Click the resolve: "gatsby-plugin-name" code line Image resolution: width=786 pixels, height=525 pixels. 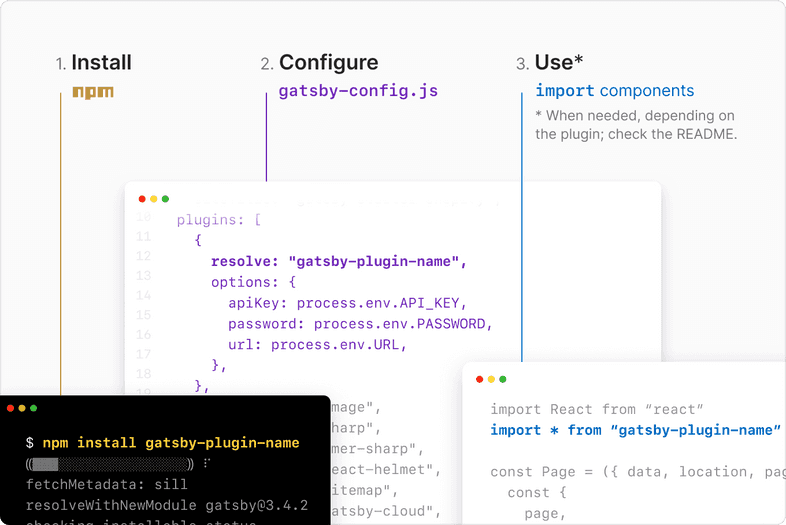pyautogui.click(x=339, y=261)
